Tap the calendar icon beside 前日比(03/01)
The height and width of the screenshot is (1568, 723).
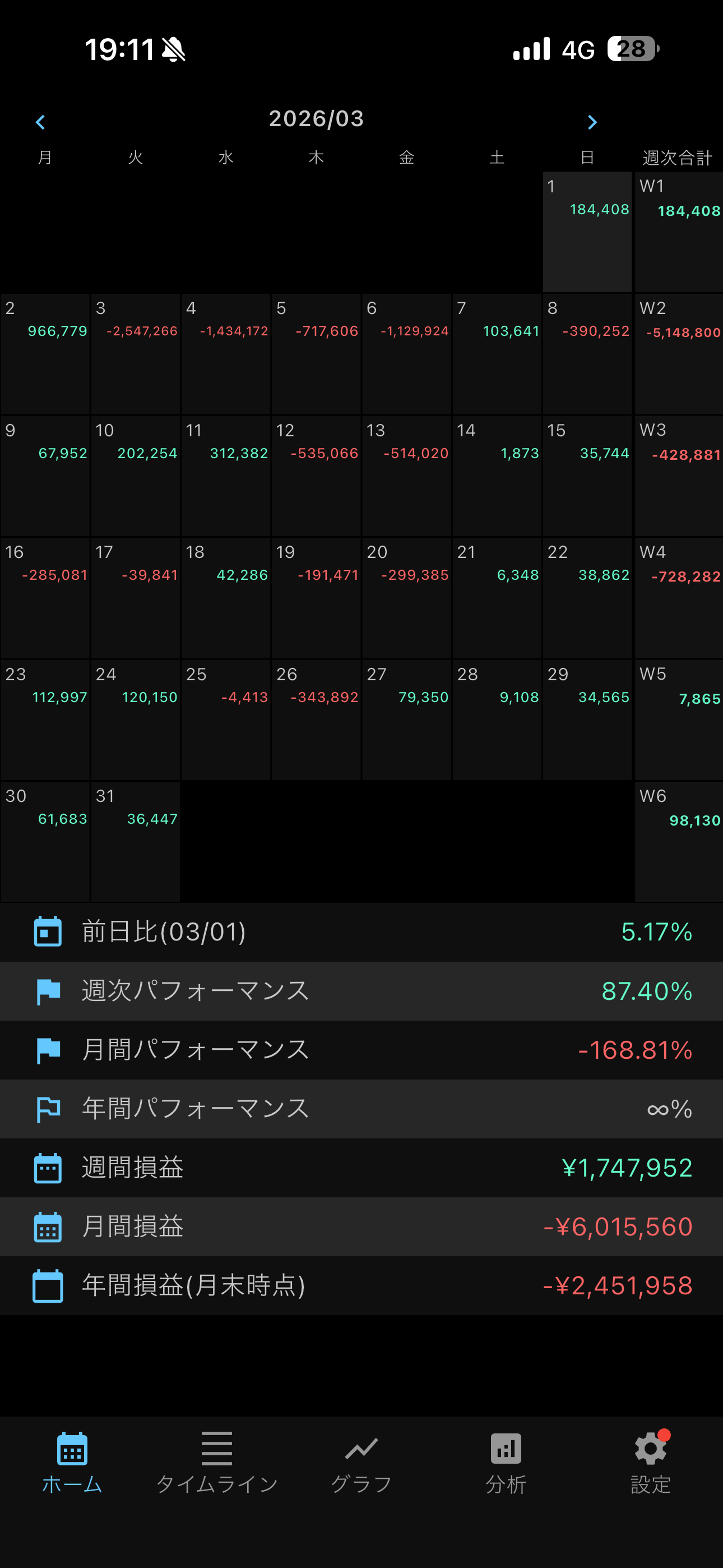48,932
